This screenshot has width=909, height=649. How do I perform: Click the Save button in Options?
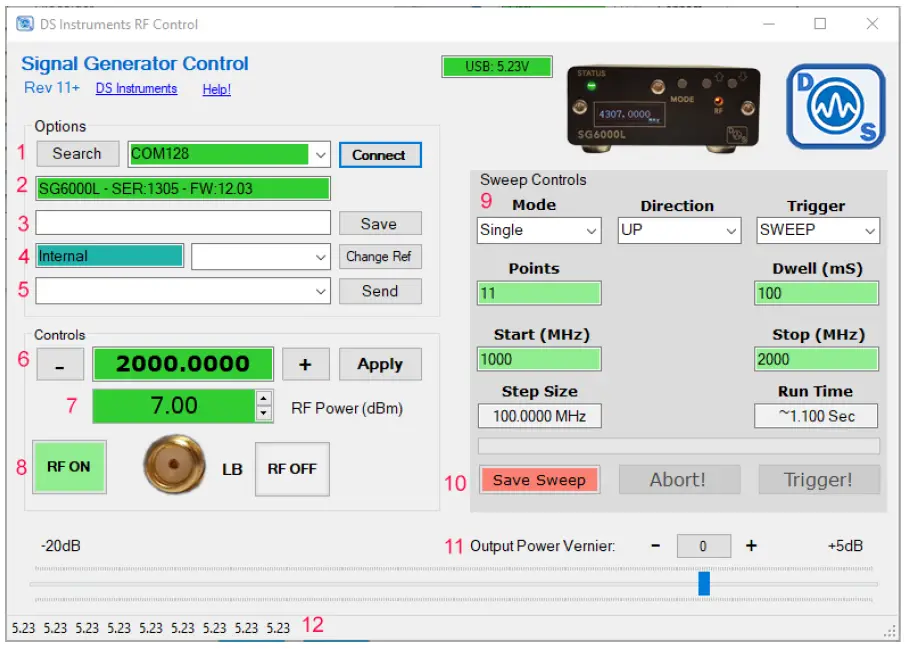[380, 224]
